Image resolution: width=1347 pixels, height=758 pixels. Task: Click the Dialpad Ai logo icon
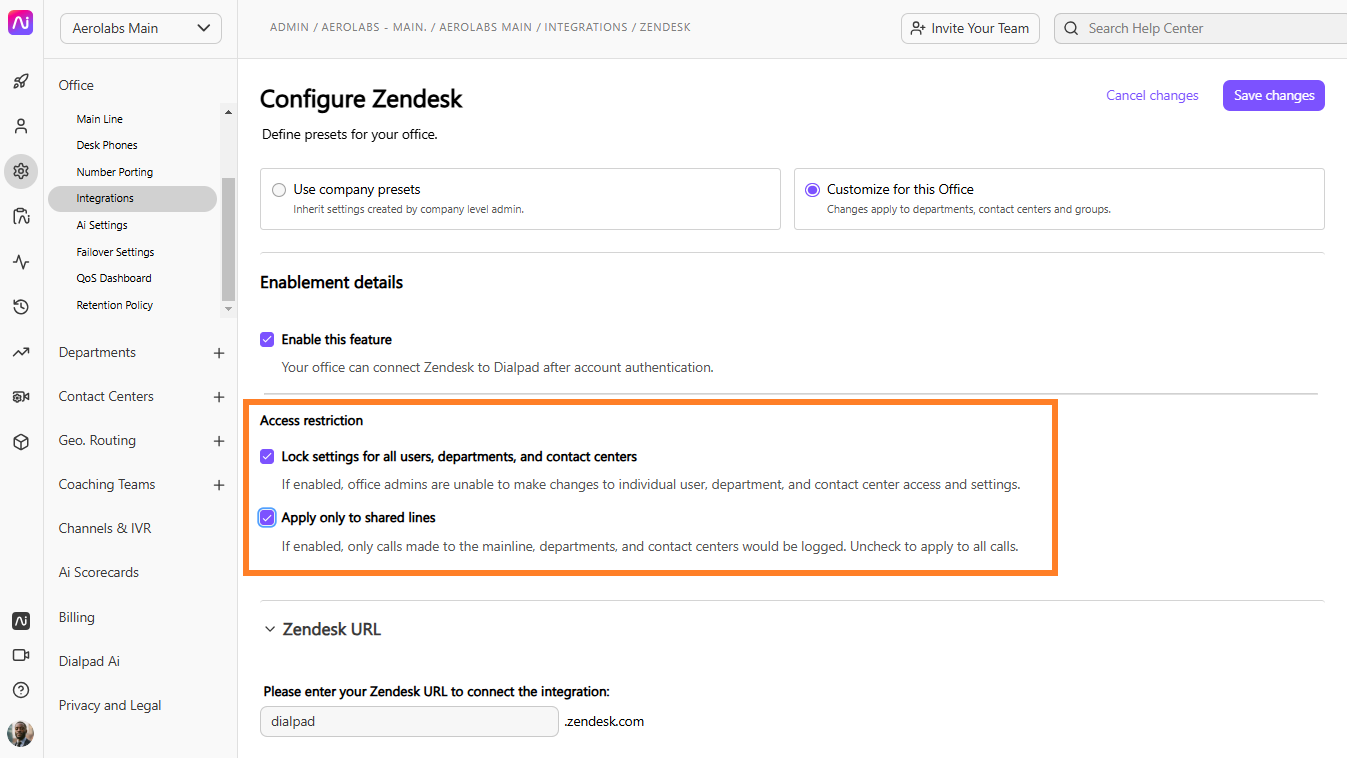tap(21, 23)
